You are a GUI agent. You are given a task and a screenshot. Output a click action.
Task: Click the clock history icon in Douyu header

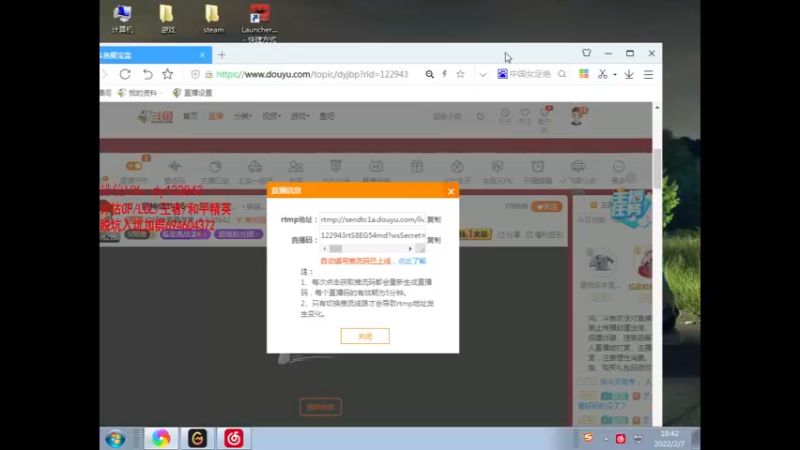[505, 113]
